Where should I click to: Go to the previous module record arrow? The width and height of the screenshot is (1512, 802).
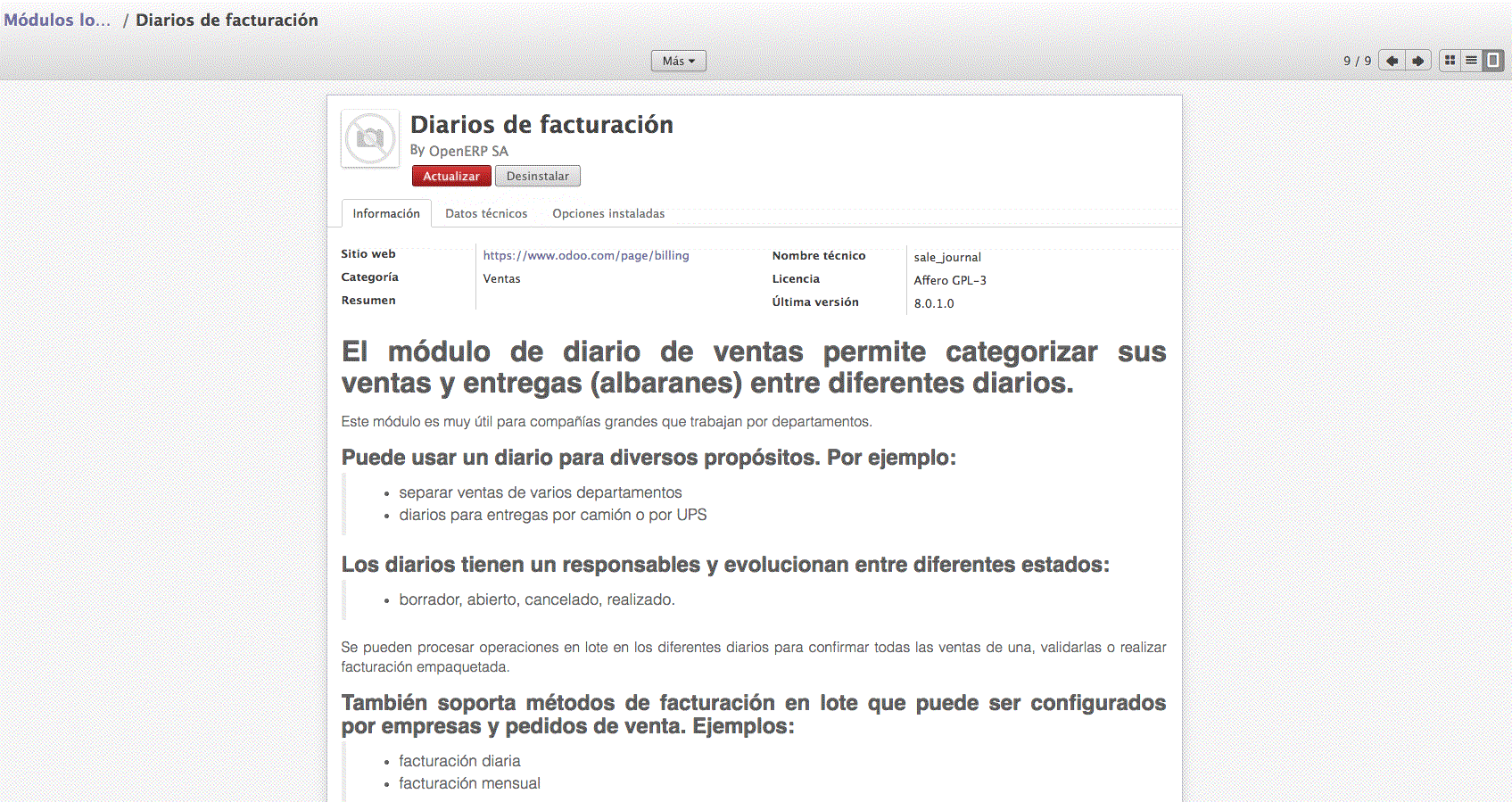coord(1392,61)
